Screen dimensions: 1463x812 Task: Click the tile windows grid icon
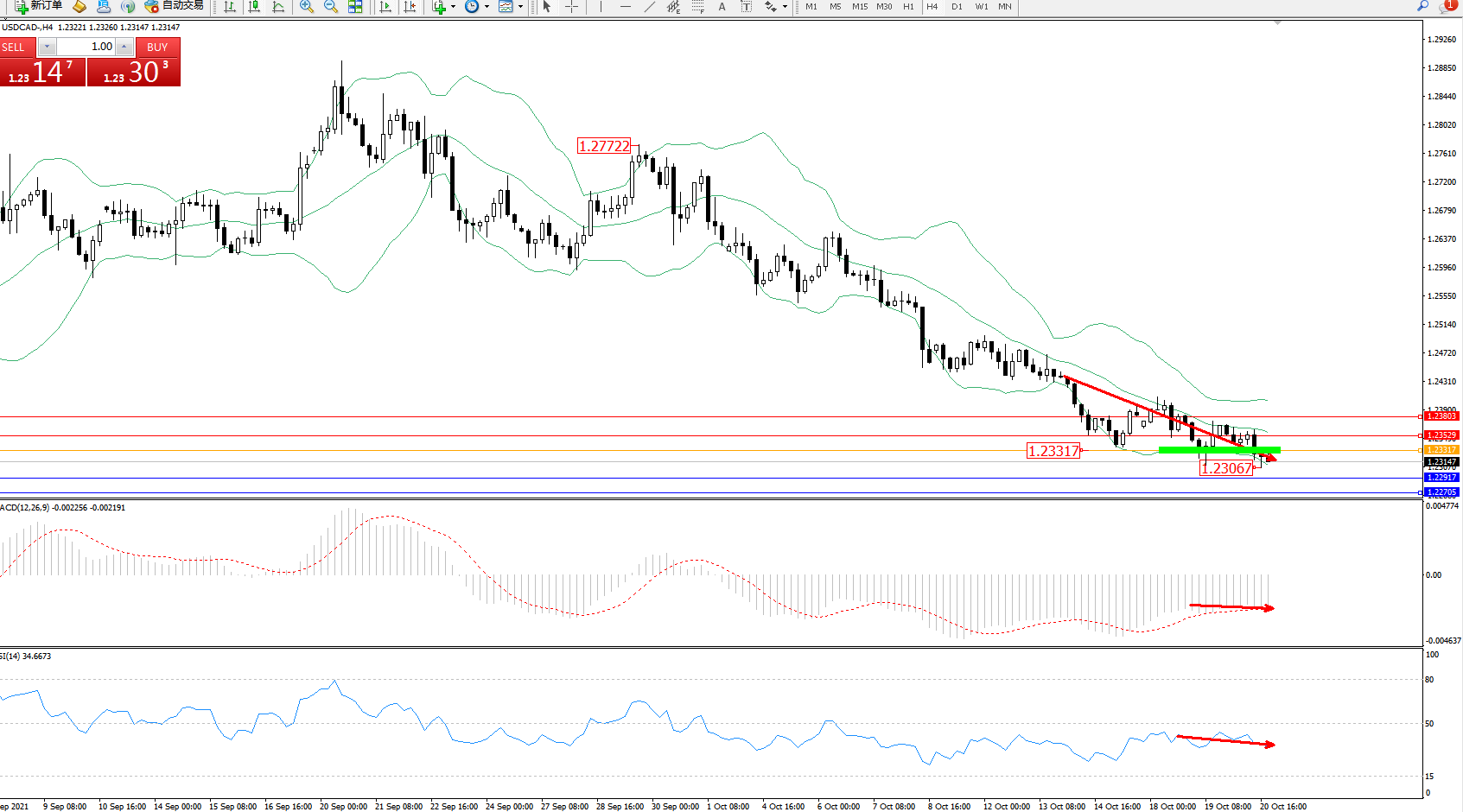point(355,6)
